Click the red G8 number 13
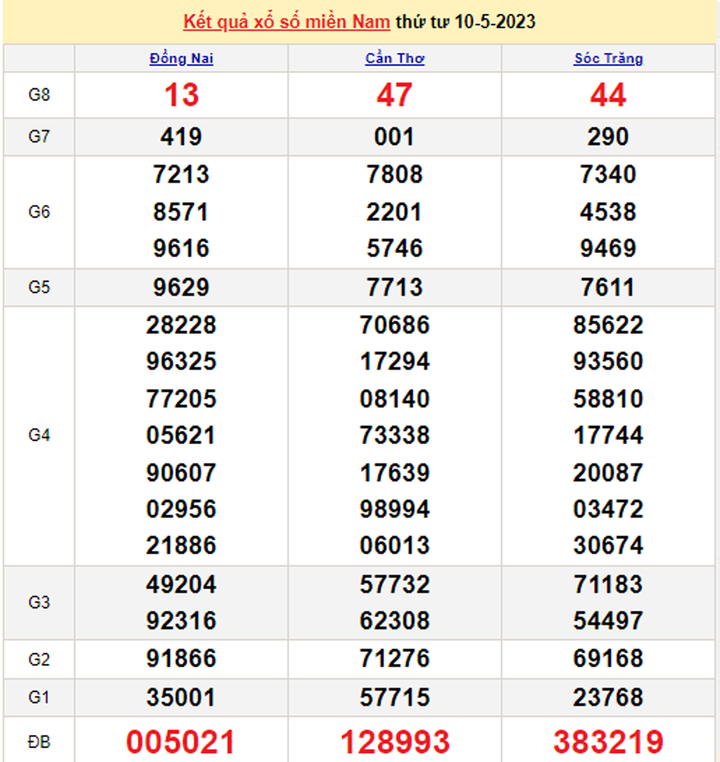Image resolution: width=720 pixels, height=762 pixels. (x=181, y=95)
